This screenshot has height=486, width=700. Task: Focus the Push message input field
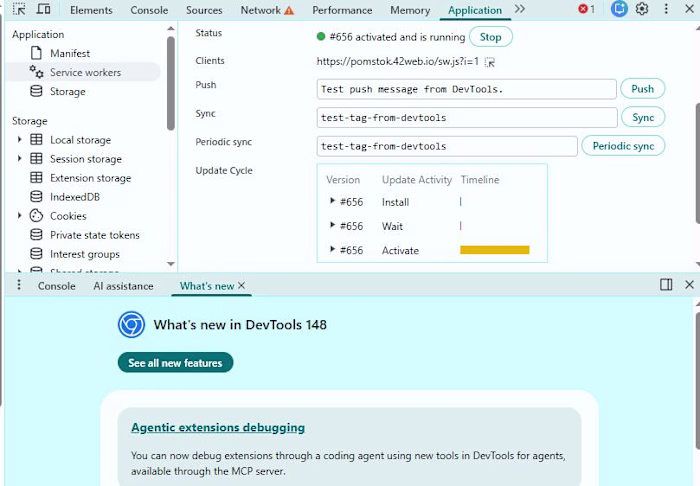467,89
